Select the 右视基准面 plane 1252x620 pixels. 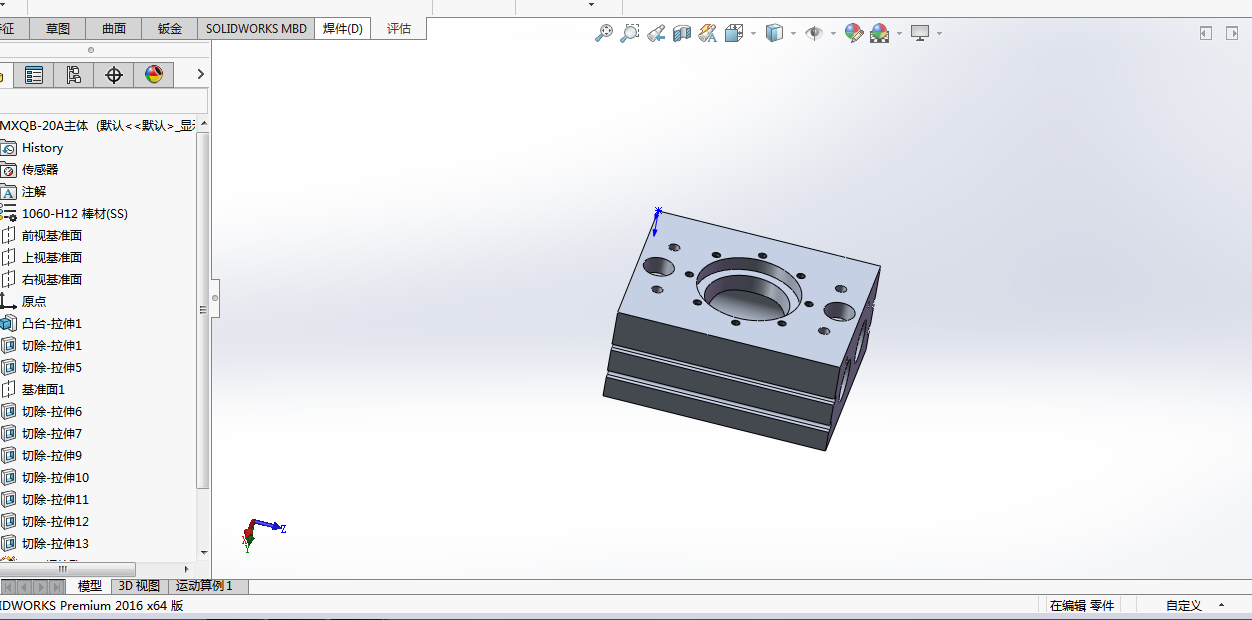(x=52, y=280)
